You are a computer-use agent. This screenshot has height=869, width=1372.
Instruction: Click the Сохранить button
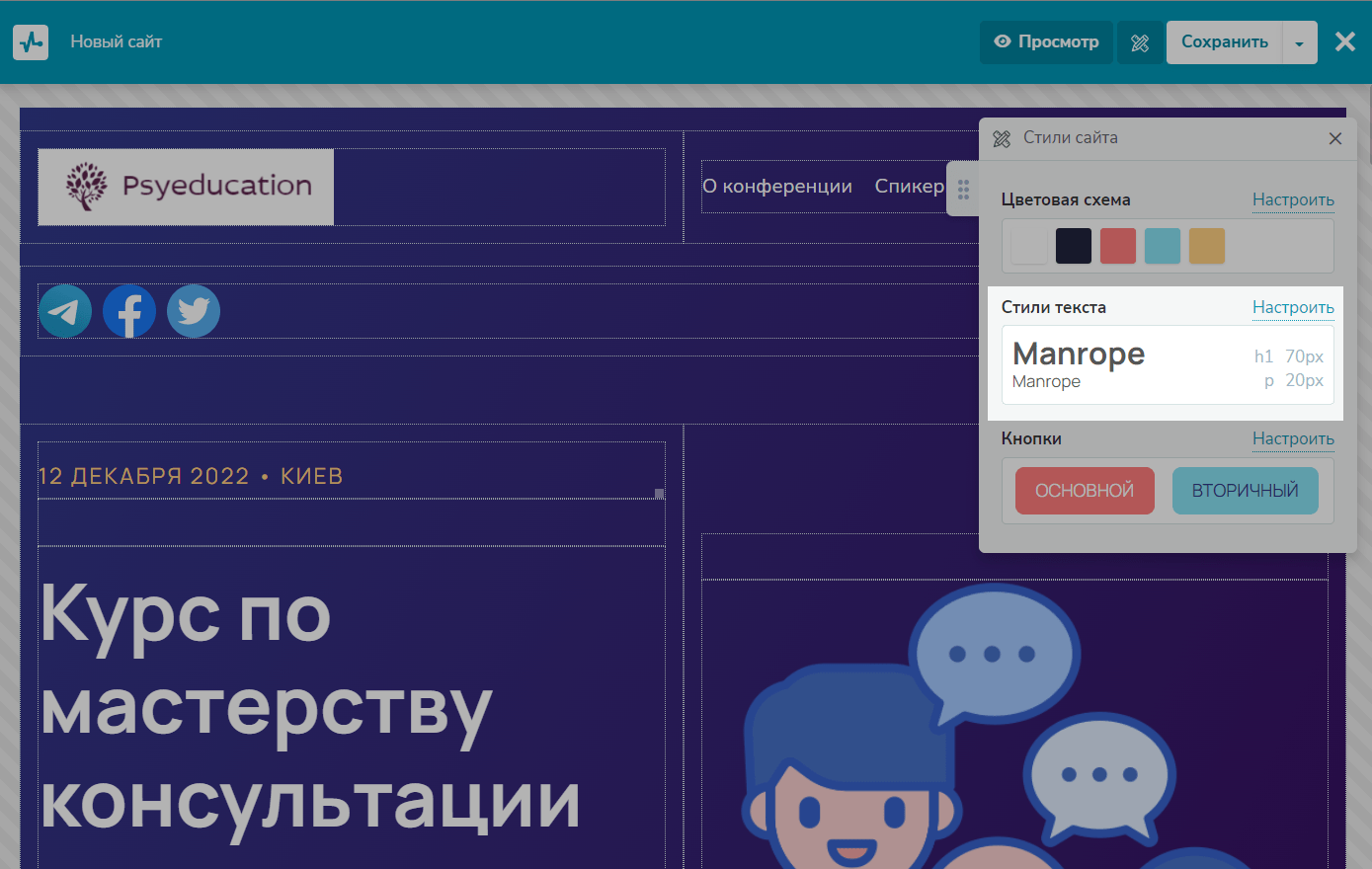1224,42
